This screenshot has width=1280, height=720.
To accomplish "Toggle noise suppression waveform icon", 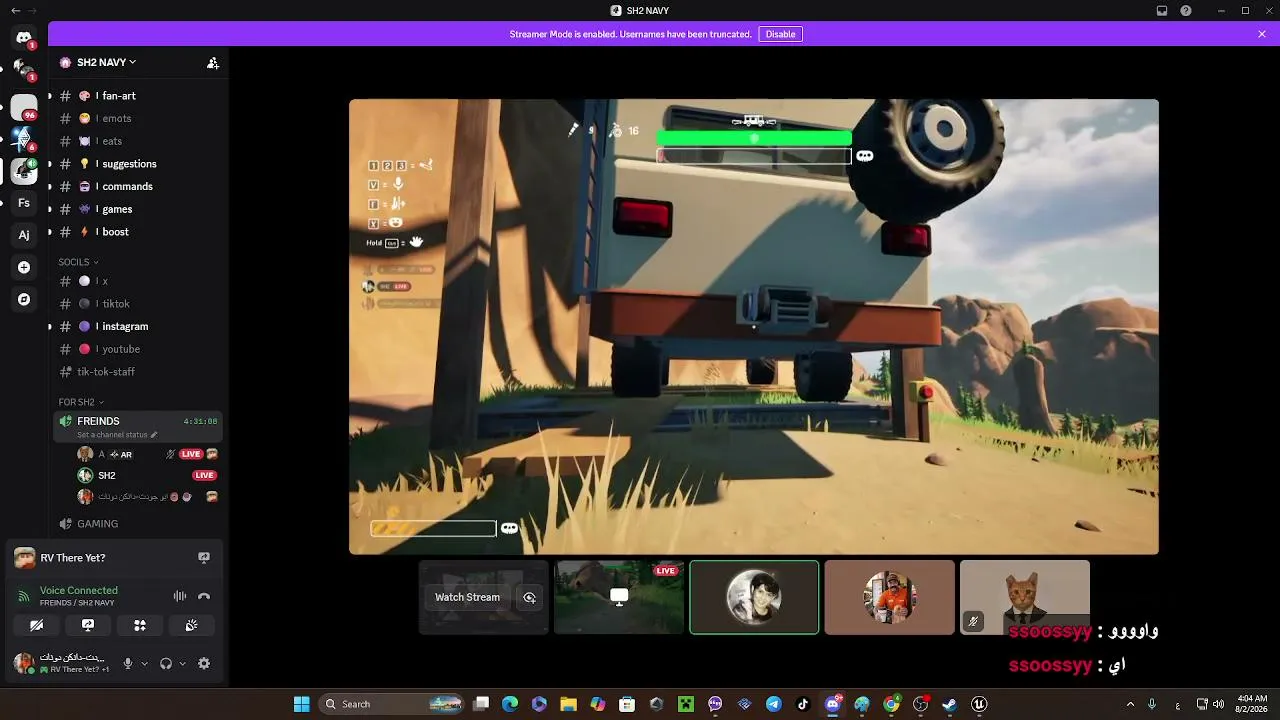I will [x=180, y=596].
